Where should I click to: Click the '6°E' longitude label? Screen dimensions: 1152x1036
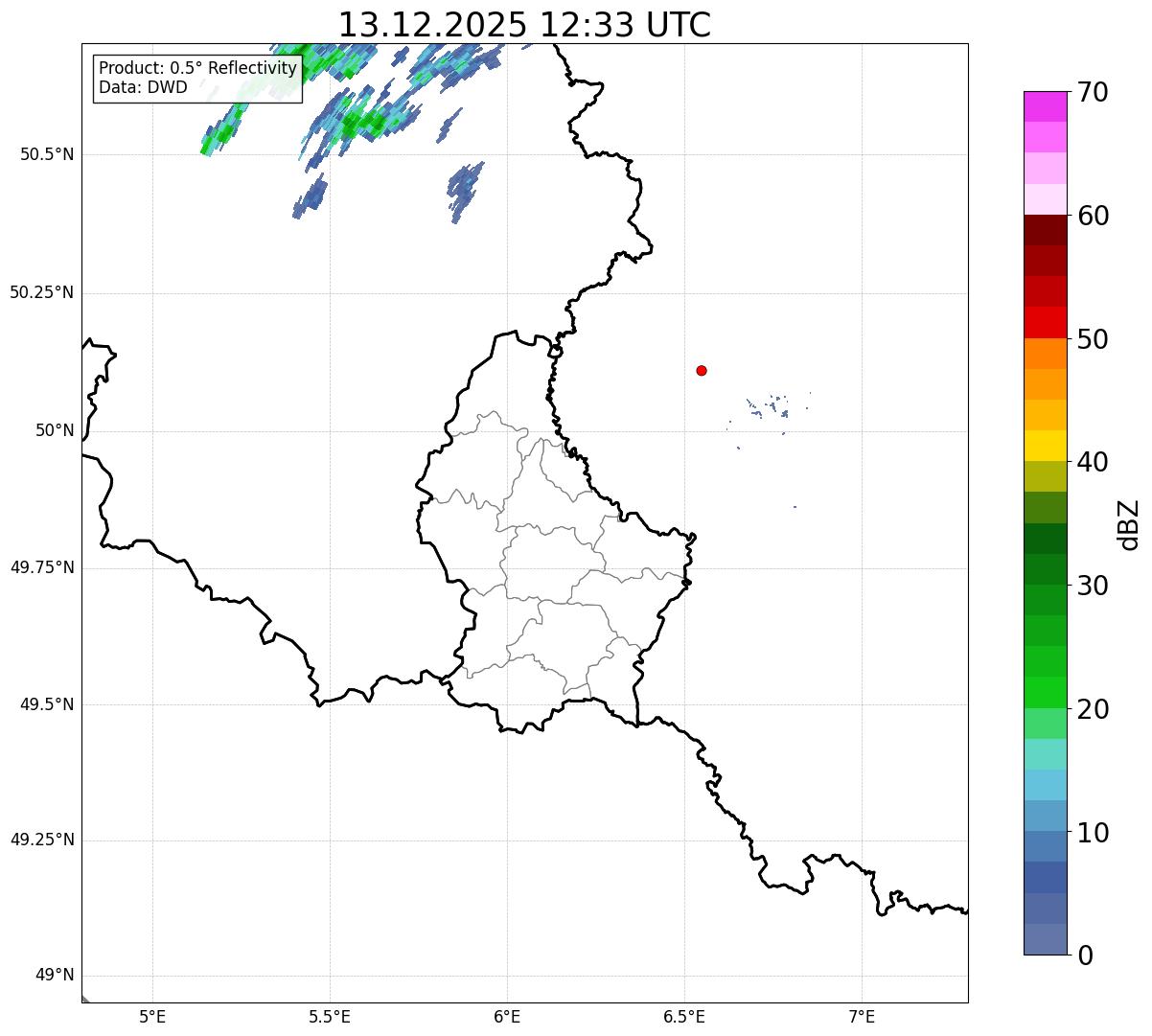tap(507, 1016)
